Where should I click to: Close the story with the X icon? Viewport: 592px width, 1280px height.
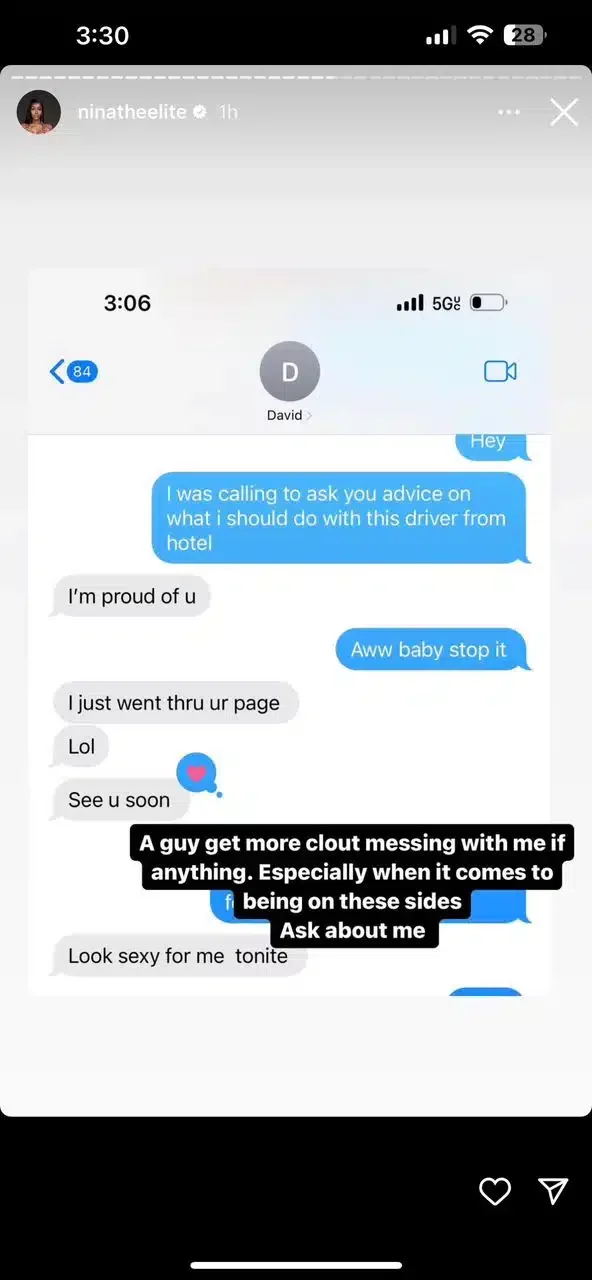564,112
